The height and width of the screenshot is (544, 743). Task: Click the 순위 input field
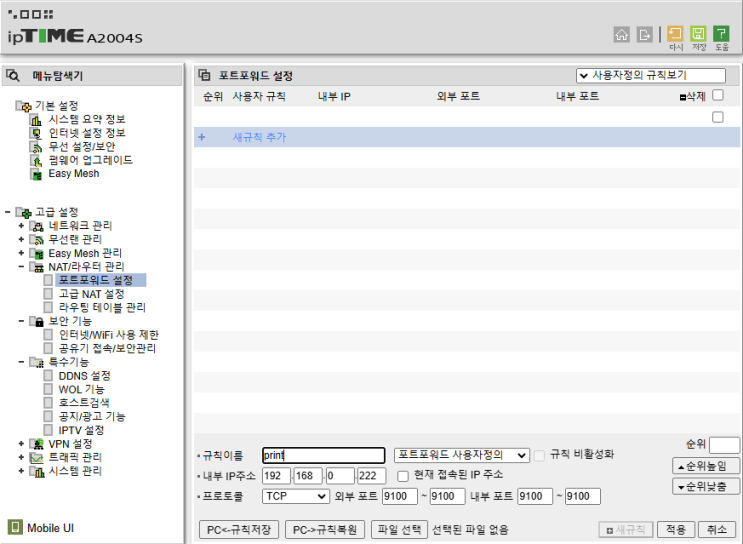724,445
